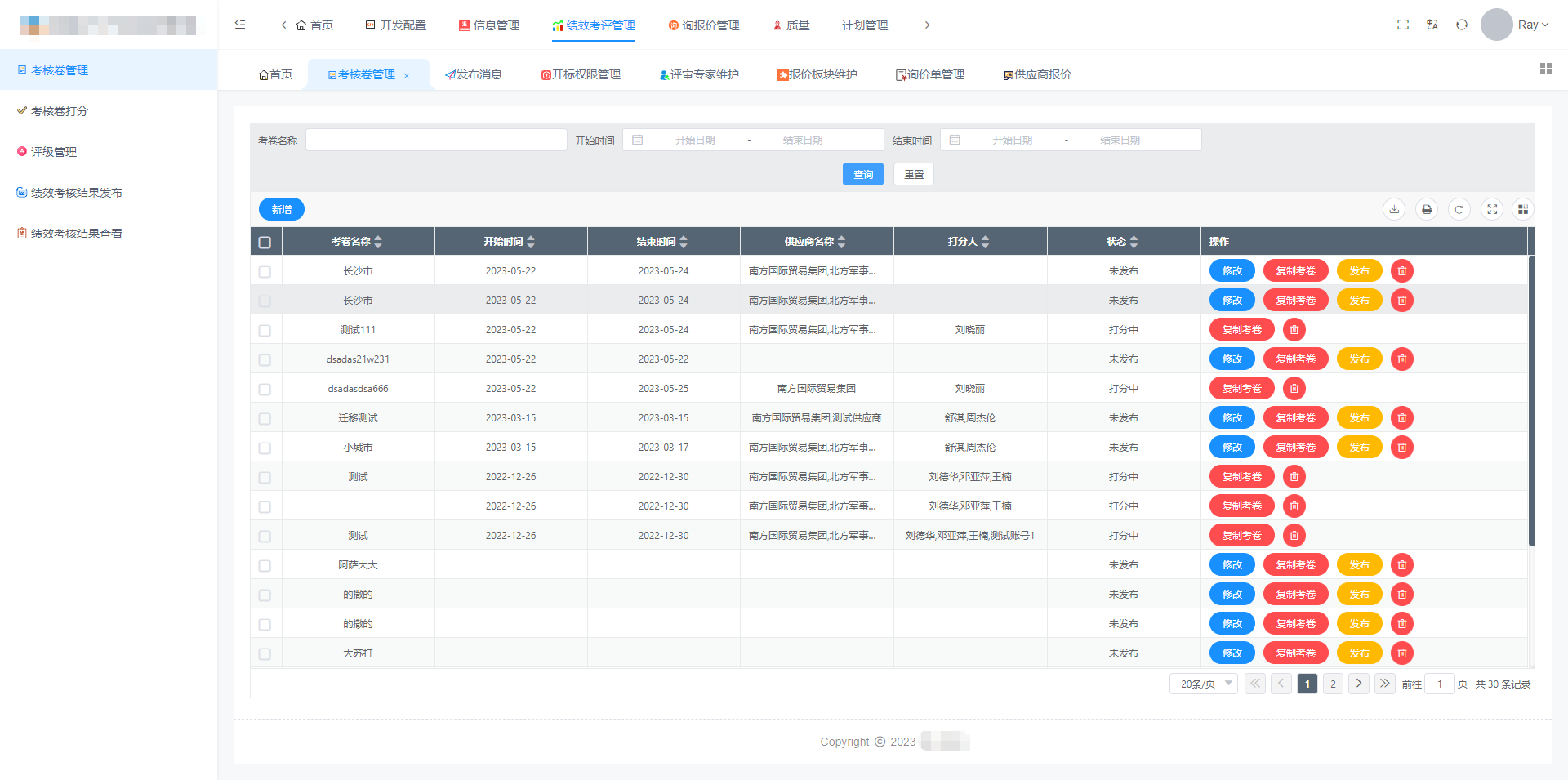Image resolution: width=1568 pixels, height=780 pixels.
Task: Check the 小城市 row checkbox
Action: pyautogui.click(x=265, y=448)
